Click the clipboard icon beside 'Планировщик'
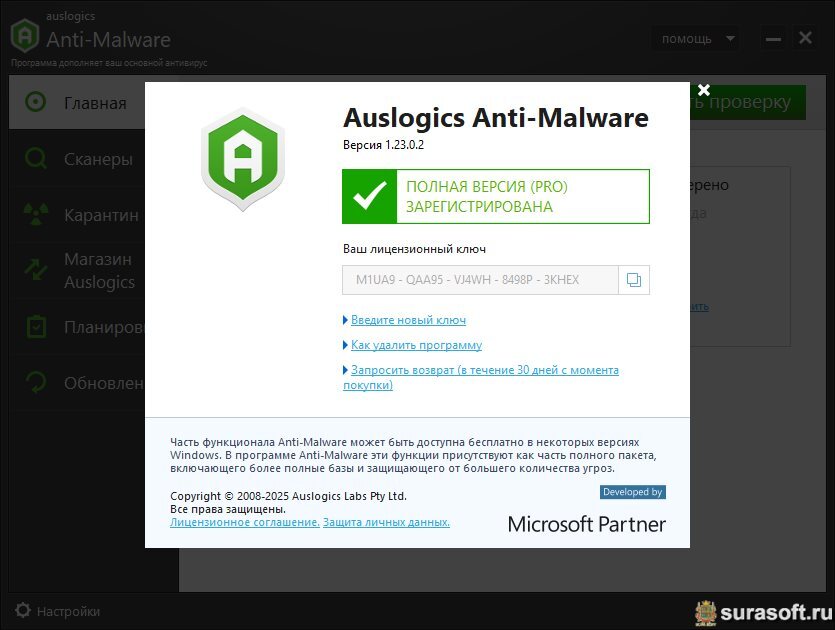This screenshot has height=630, width=835. click(36, 326)
